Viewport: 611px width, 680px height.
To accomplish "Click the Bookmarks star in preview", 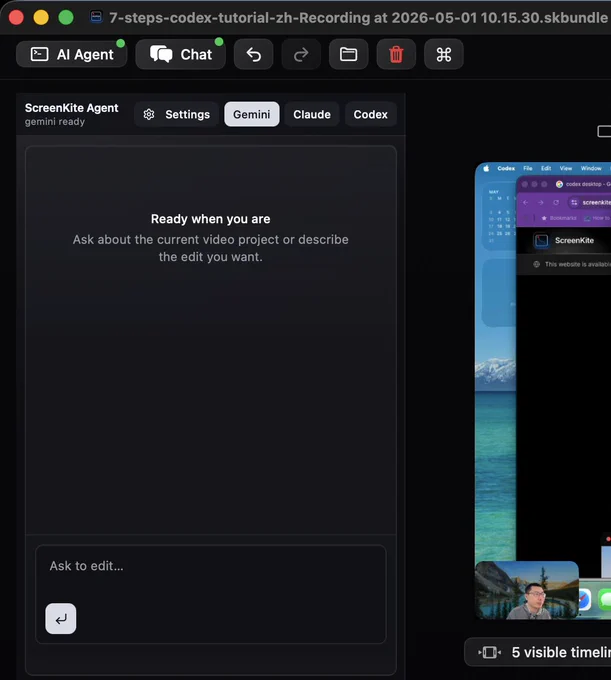I will point(544,218).
